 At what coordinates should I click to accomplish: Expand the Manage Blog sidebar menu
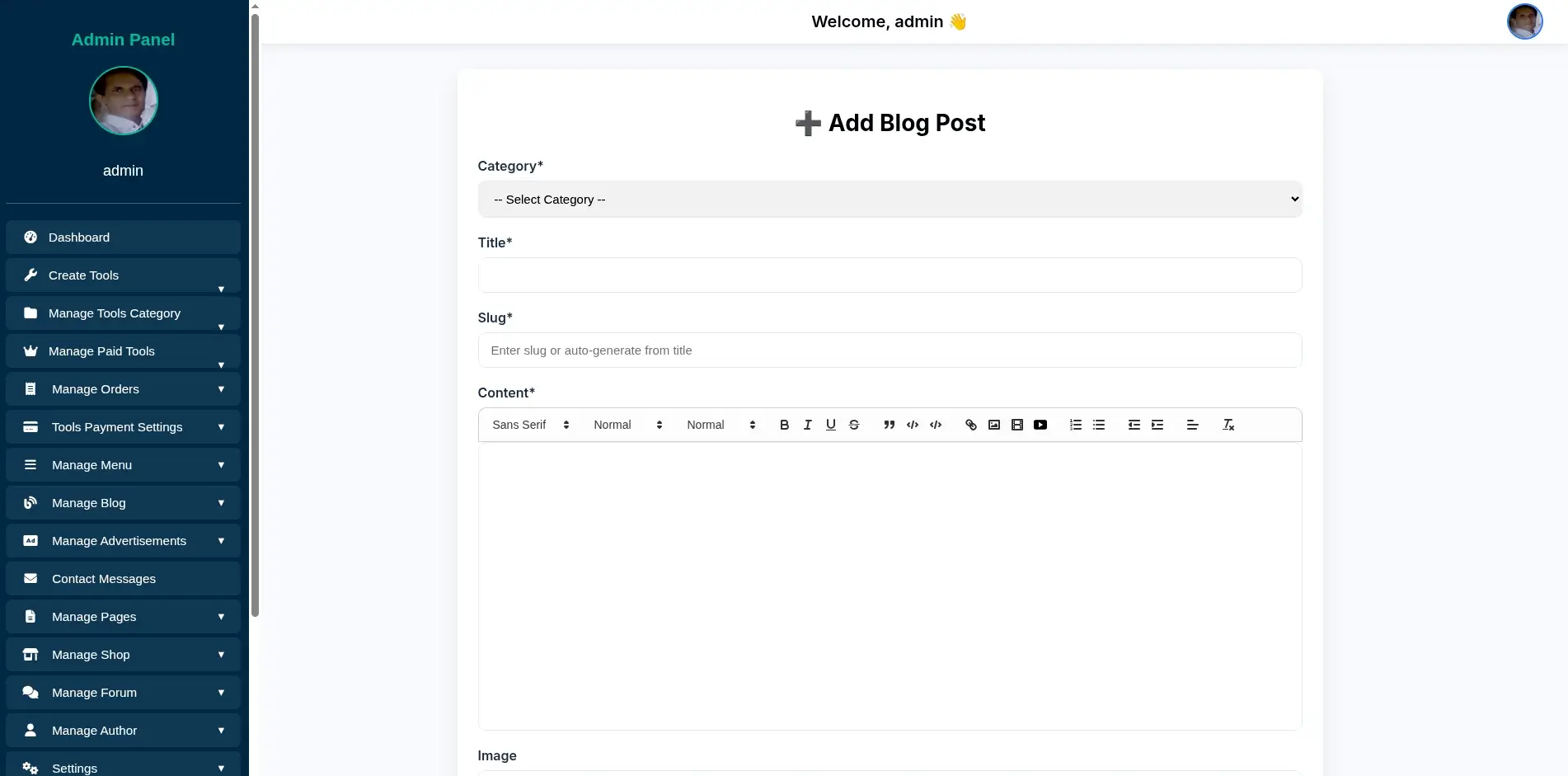tap(123, 503)
